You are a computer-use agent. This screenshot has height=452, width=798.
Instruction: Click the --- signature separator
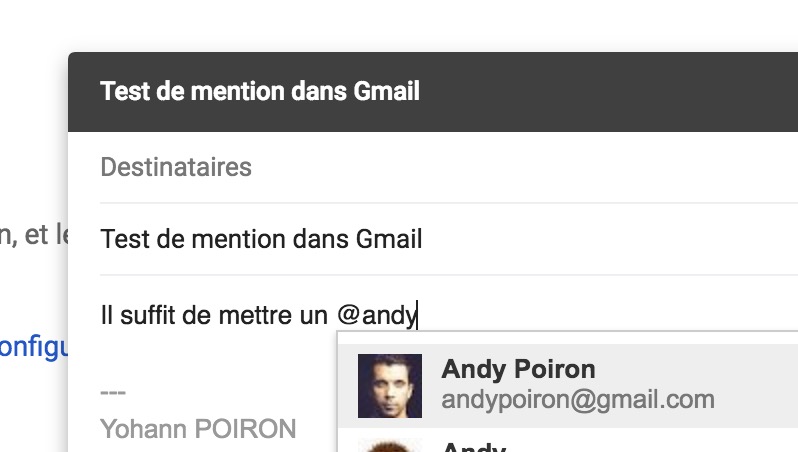click(x=113, y=391)
